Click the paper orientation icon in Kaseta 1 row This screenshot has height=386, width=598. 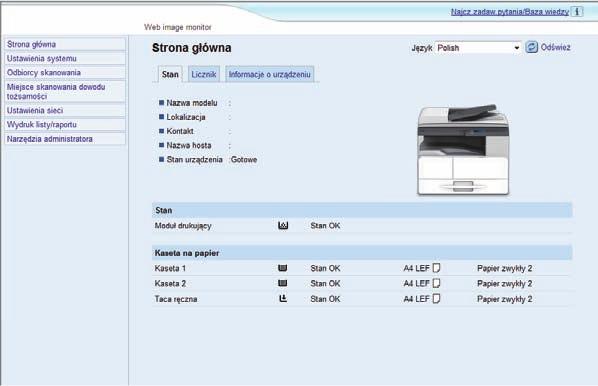pos(436,268)
